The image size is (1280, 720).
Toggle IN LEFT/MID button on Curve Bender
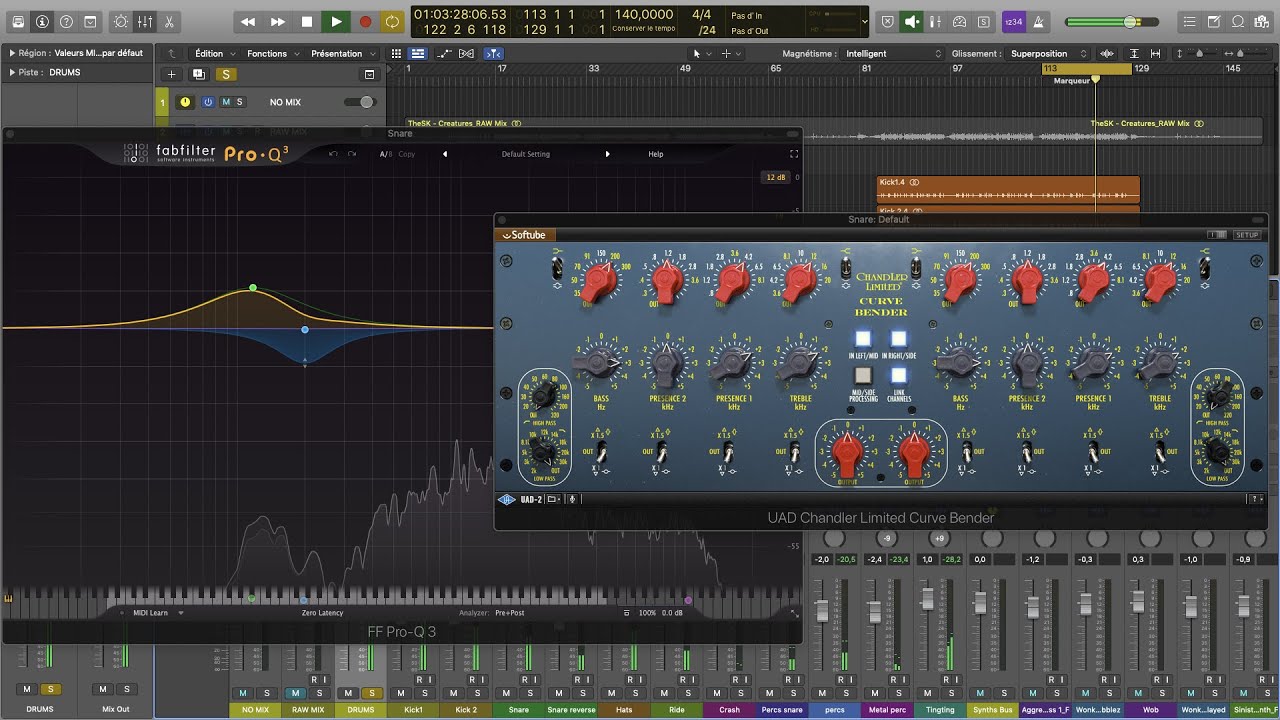[863, 339]
